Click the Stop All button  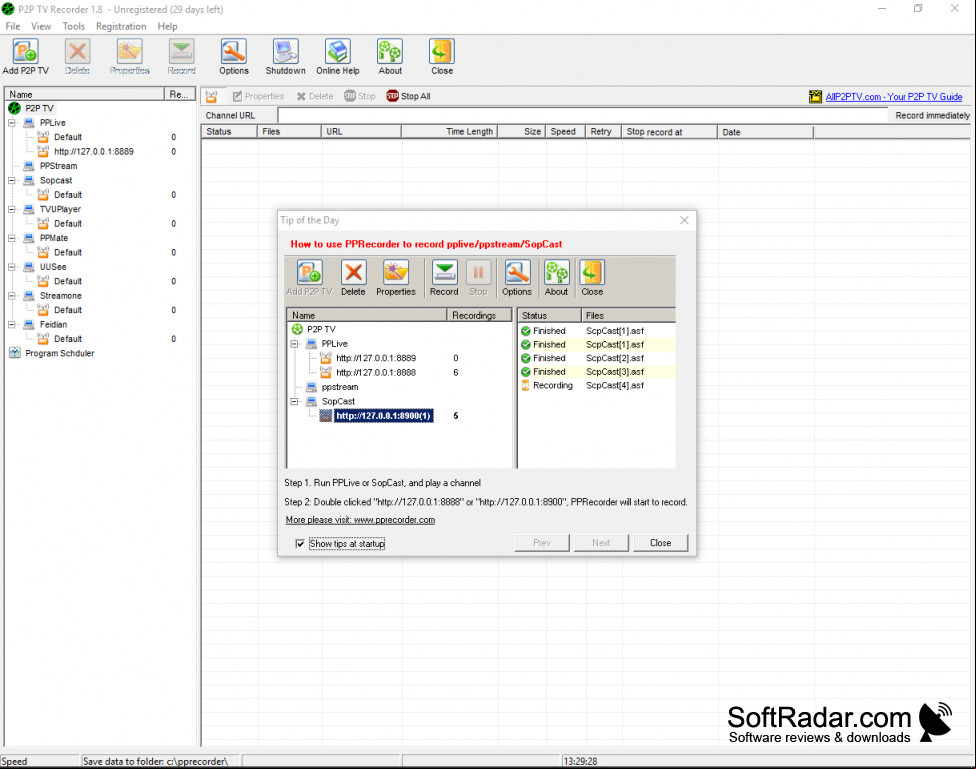click(x=408, y=96)
